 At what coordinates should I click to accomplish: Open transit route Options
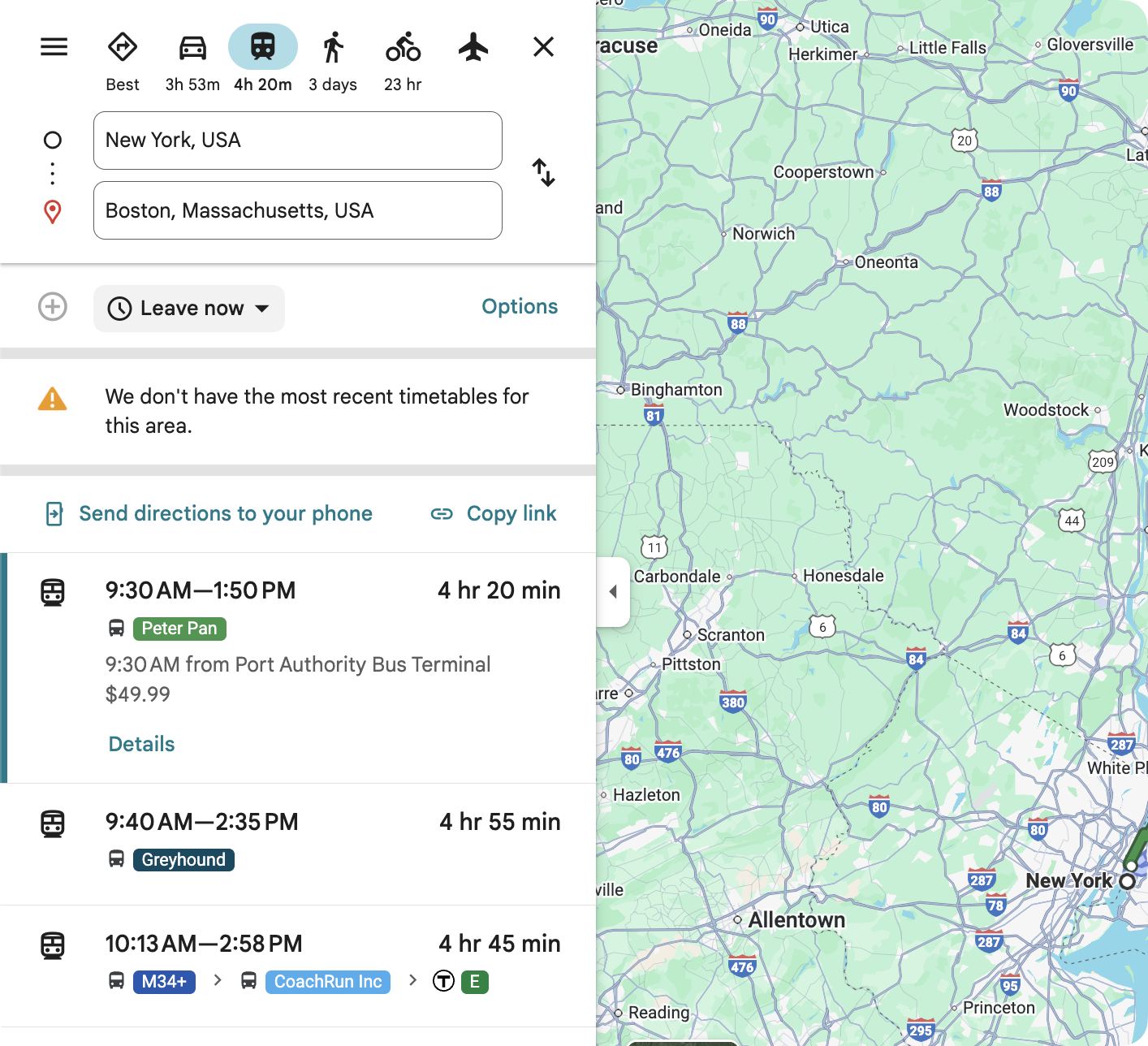[520, 307]
